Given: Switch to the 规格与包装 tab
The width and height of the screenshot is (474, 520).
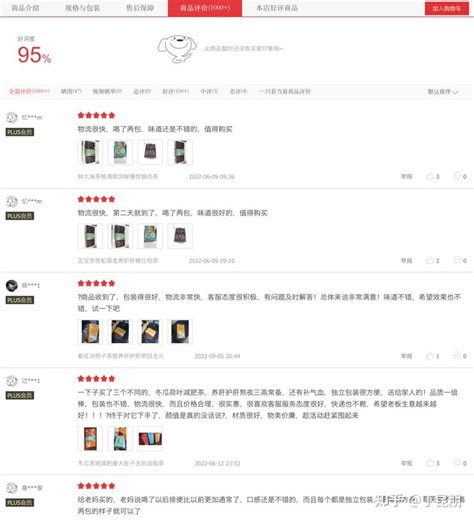Looking at the screenshot, I should pos(83,8).
